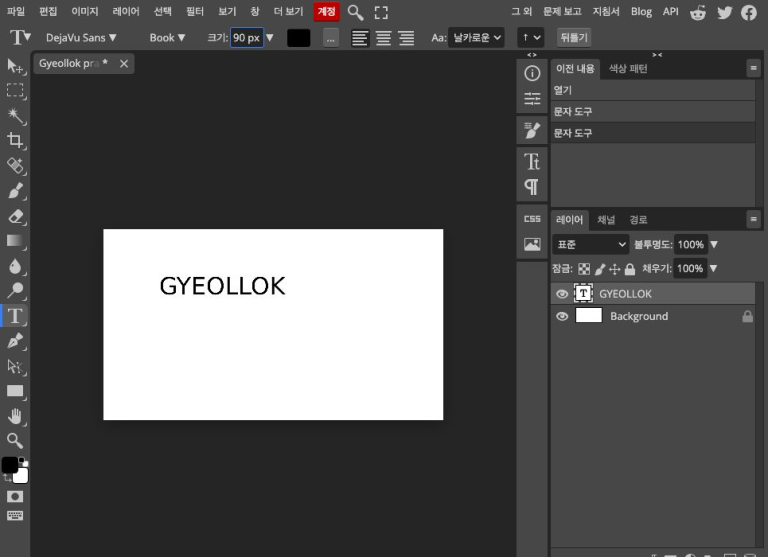Select the Pen tool
Viewport: 768px width, 557px height.
pyautogui.click(x=15, y=341)
